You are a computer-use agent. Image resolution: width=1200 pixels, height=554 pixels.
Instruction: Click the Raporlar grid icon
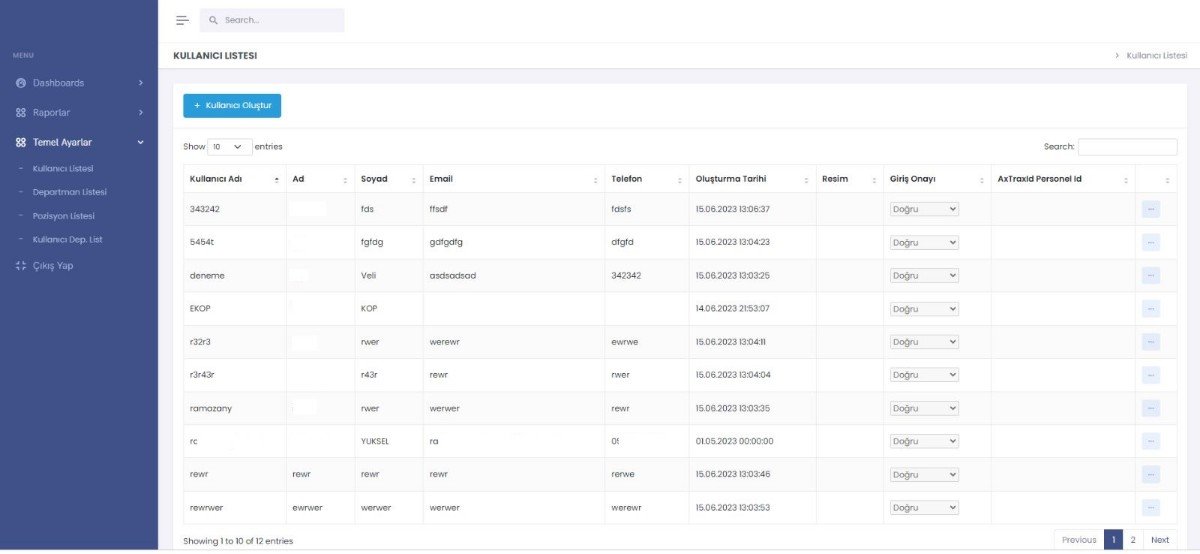[x=21, y=113]
